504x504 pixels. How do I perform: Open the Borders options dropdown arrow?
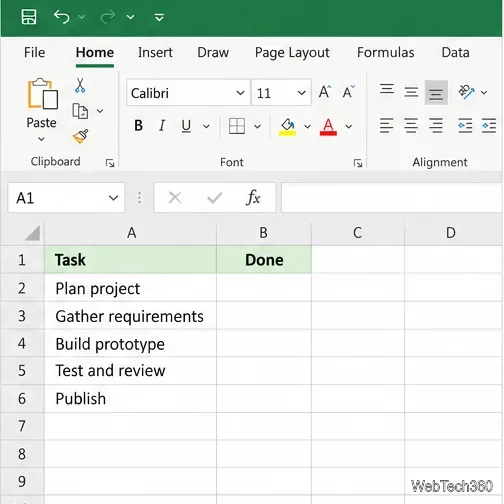click(257, 126)
